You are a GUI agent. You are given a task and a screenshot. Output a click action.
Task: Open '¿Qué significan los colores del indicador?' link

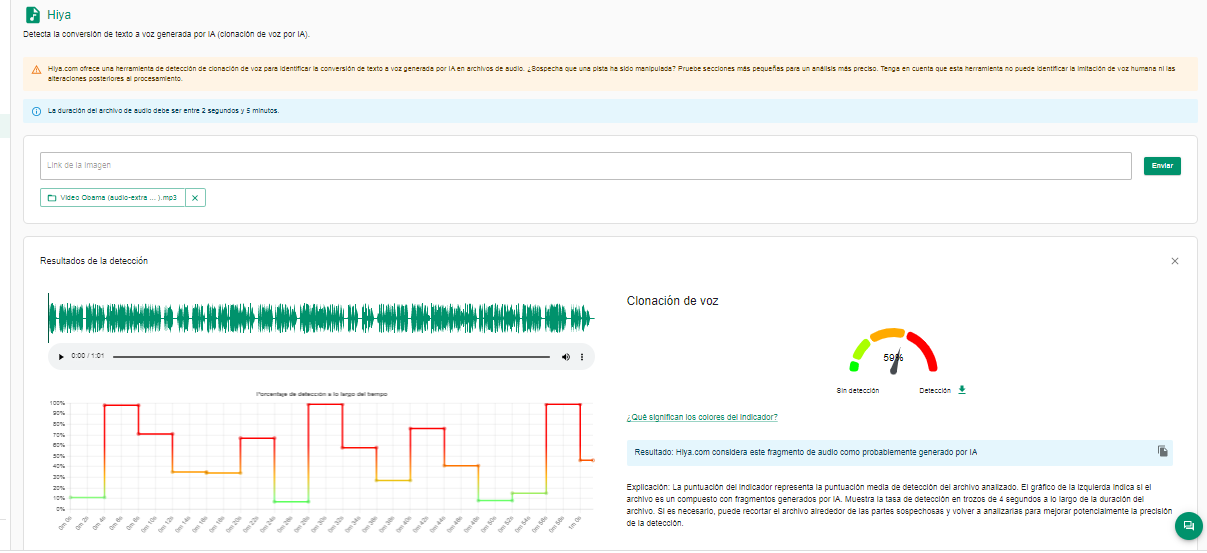(x=702, y=417)
